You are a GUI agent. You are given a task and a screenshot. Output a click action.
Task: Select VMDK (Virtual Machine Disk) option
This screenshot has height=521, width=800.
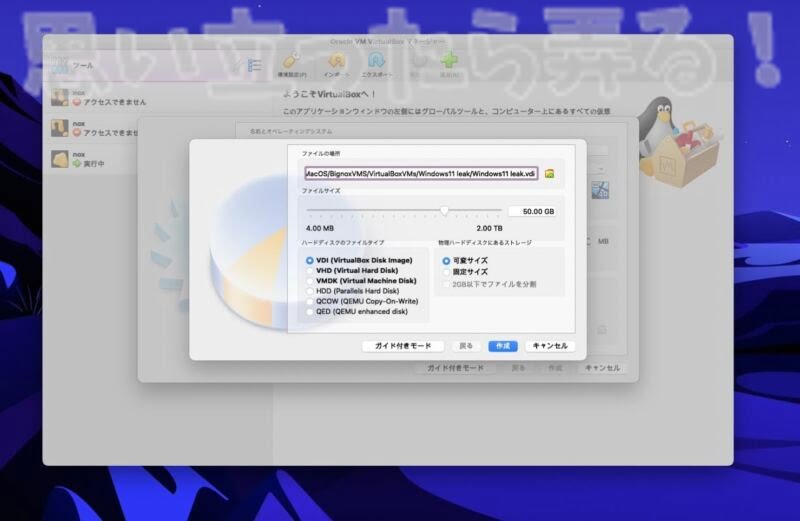(361, 281)
